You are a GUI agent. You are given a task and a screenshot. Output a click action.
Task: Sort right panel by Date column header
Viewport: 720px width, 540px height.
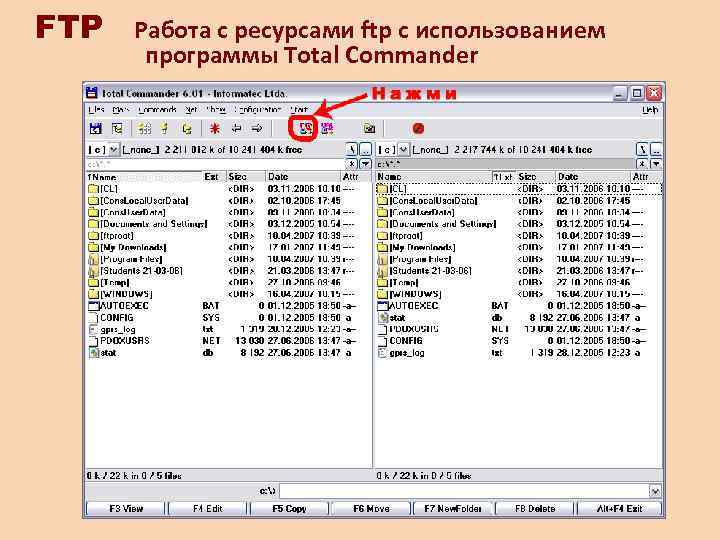coord(592,177)
